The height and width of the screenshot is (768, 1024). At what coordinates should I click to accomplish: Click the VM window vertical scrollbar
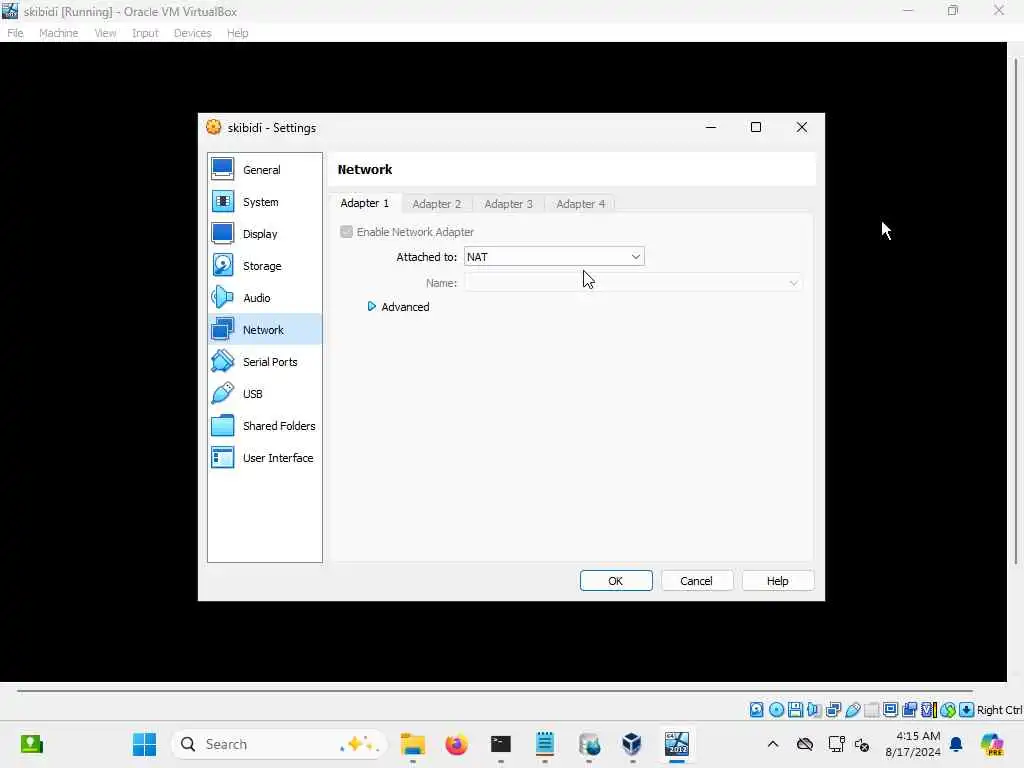coord(1016,311)
